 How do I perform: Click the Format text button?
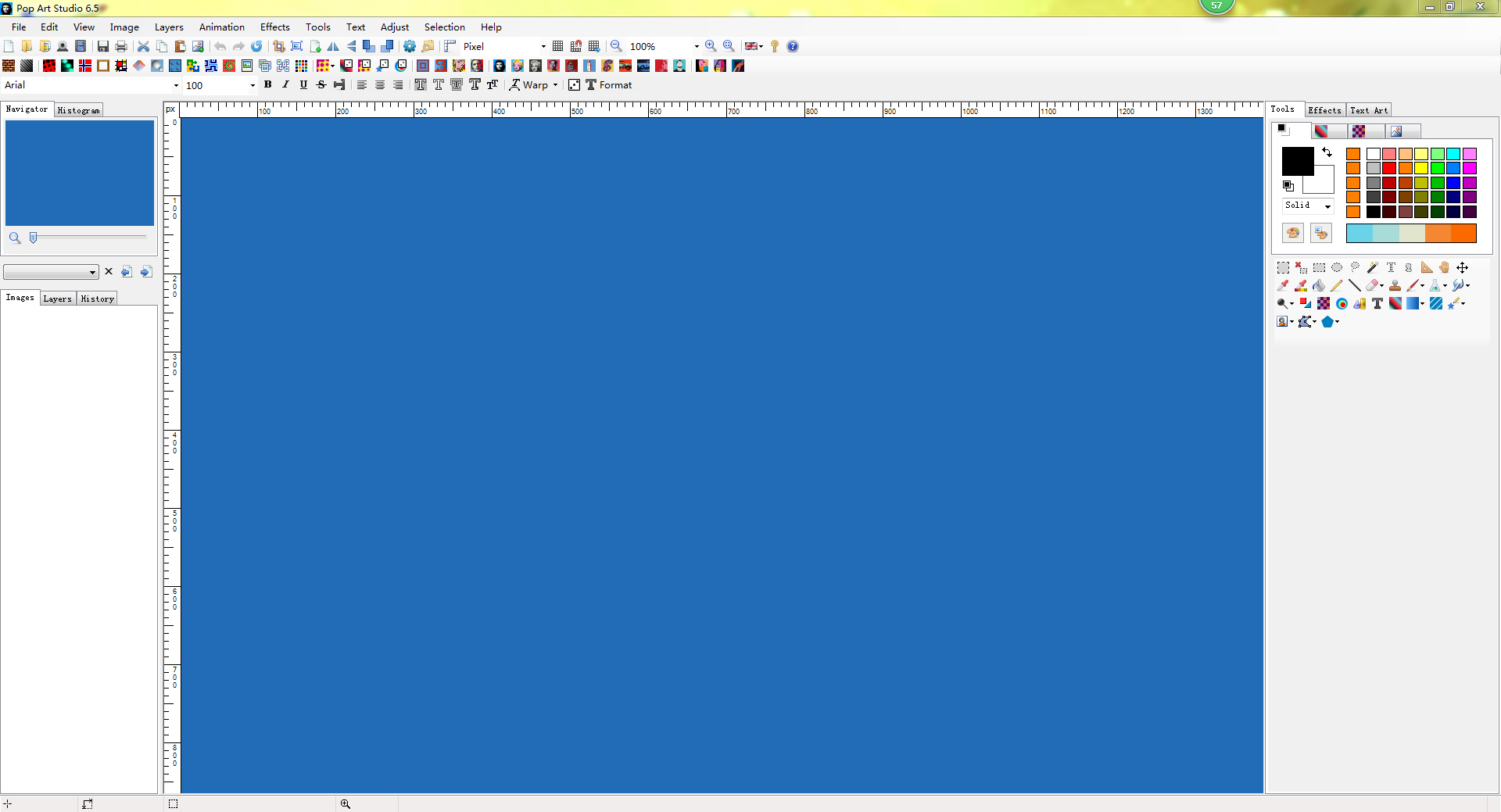pos(609,84)
